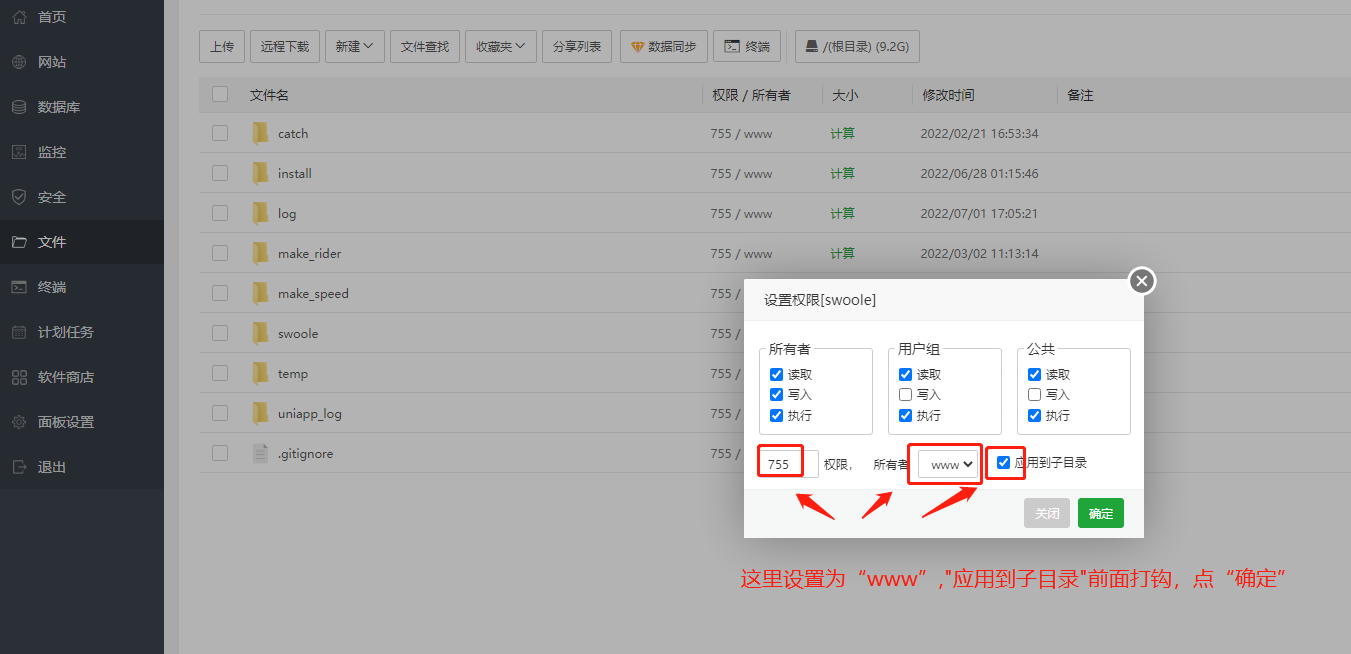
Task: Open the 监控 monitoring sidebar item
Action: 82,152
